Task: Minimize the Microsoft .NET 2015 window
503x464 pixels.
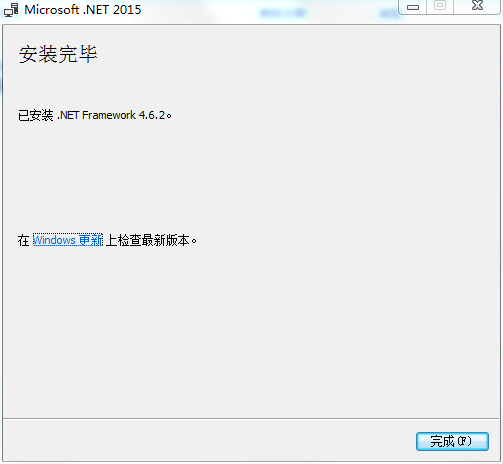Action: click(413, 7)
